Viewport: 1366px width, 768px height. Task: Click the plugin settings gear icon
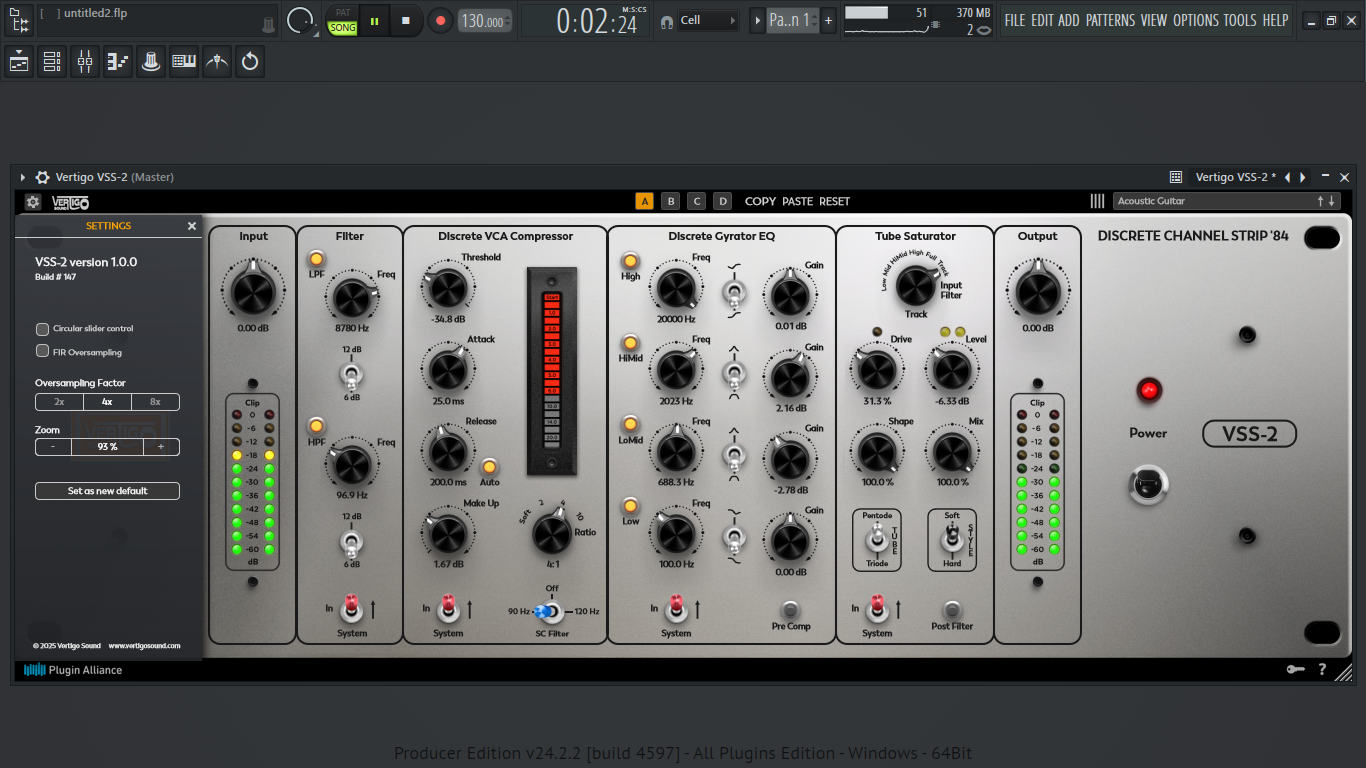click(x=33, y=201)
